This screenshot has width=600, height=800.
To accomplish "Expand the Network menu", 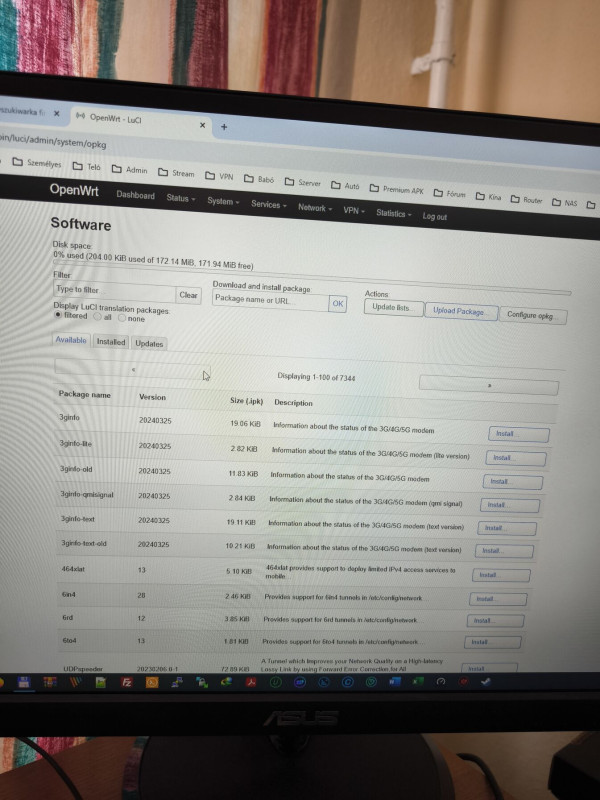I will pyautogui.click(x=315, y=208).
